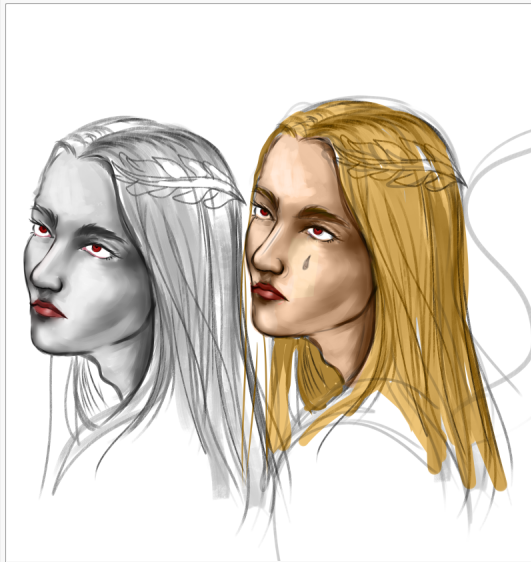The height and width of the screenshot is (562, 531).
Task: Click the dark teardrop mark on colored cheek
Action: point(306,262)
